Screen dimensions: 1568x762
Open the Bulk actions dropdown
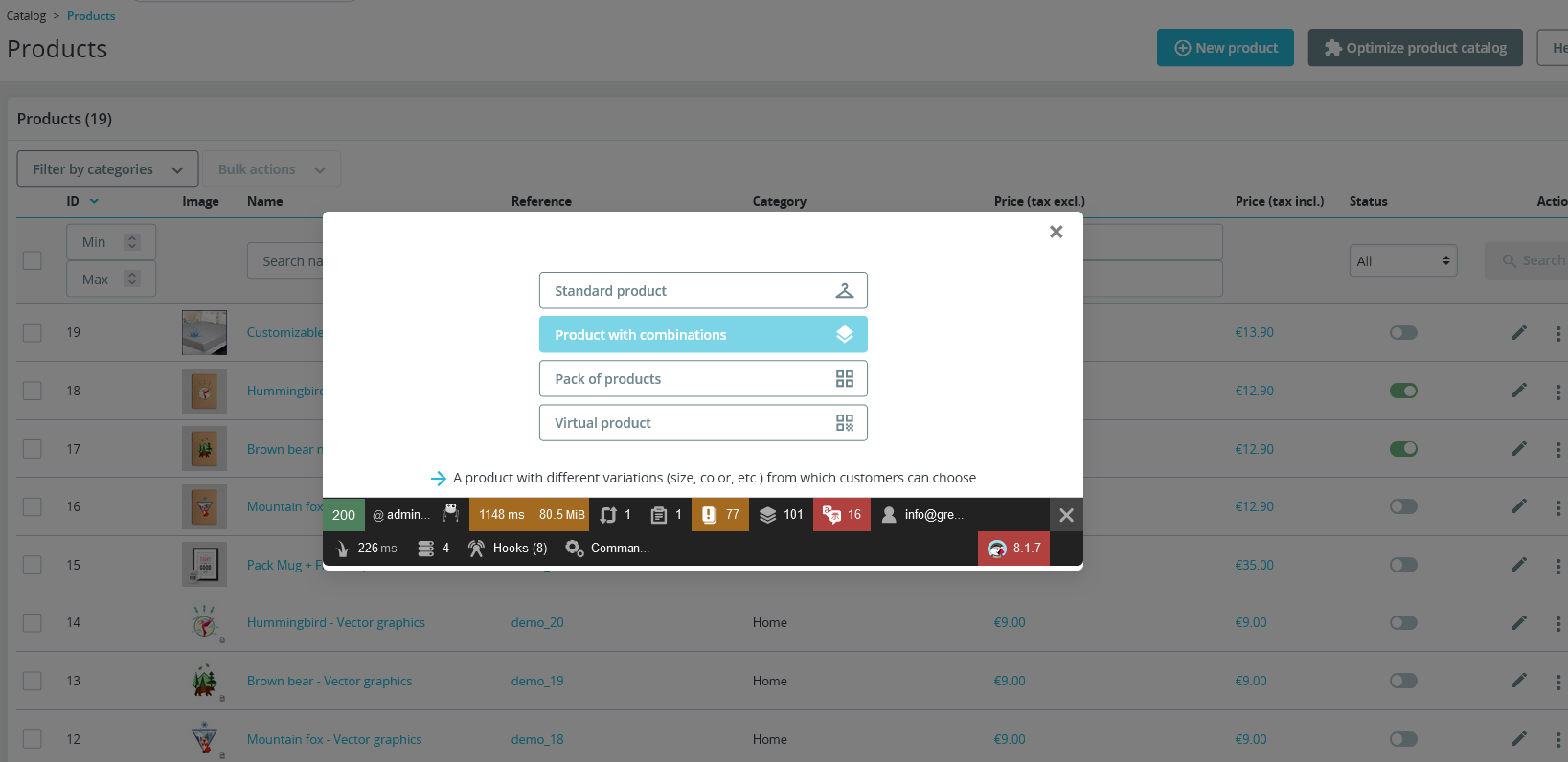[x=272, y=169]
